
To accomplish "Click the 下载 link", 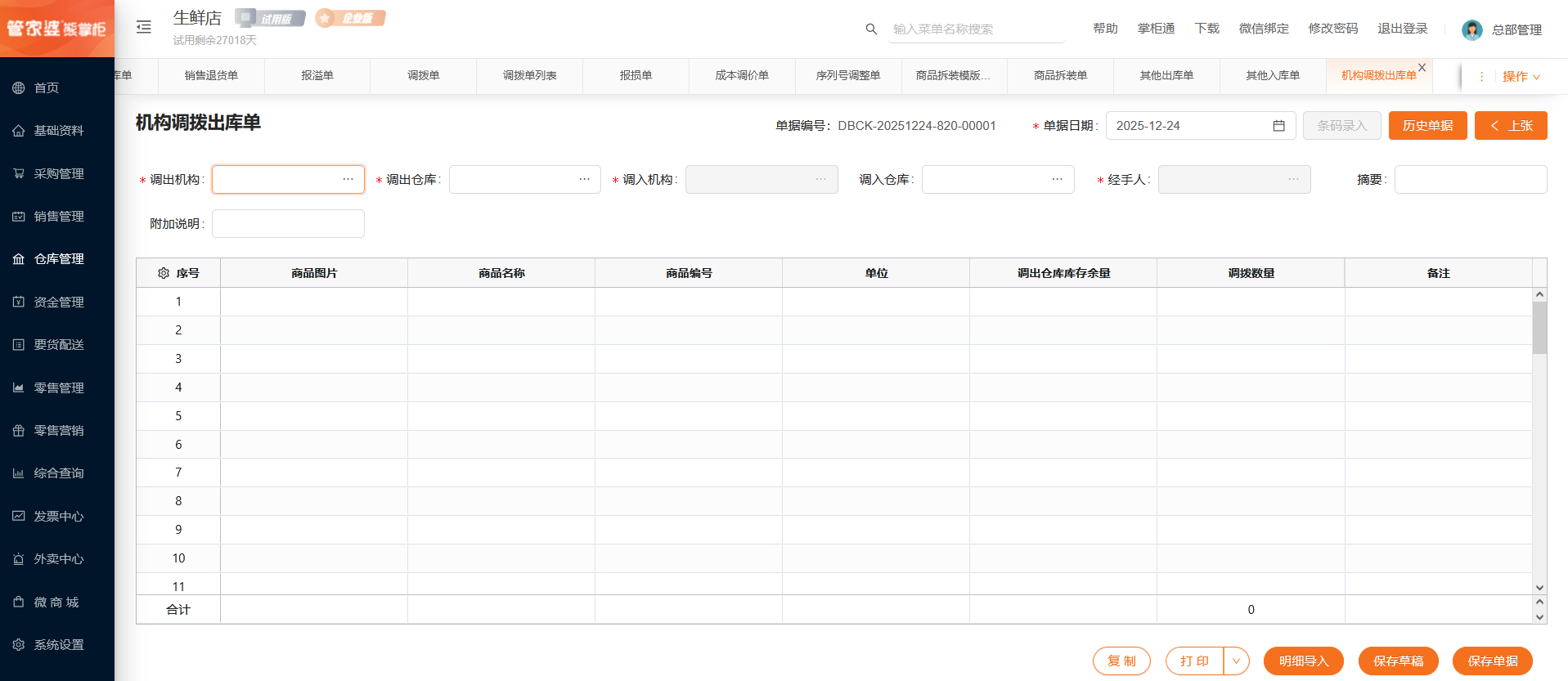I will click(x=1206, y=29).
